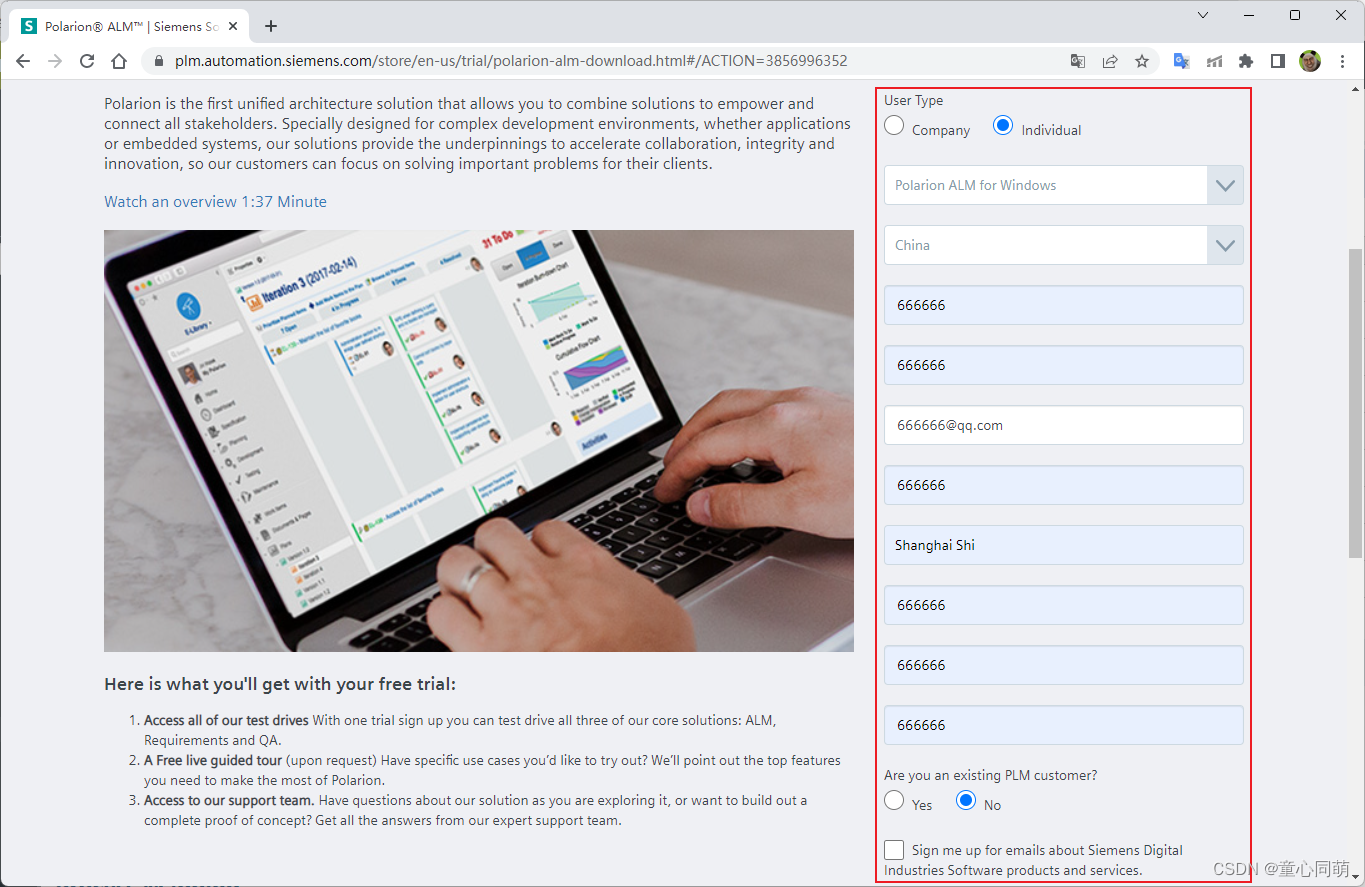Click the address bar URL
Screen dimensions: 1365x887
pyautogui.click(x=511, y=61)
